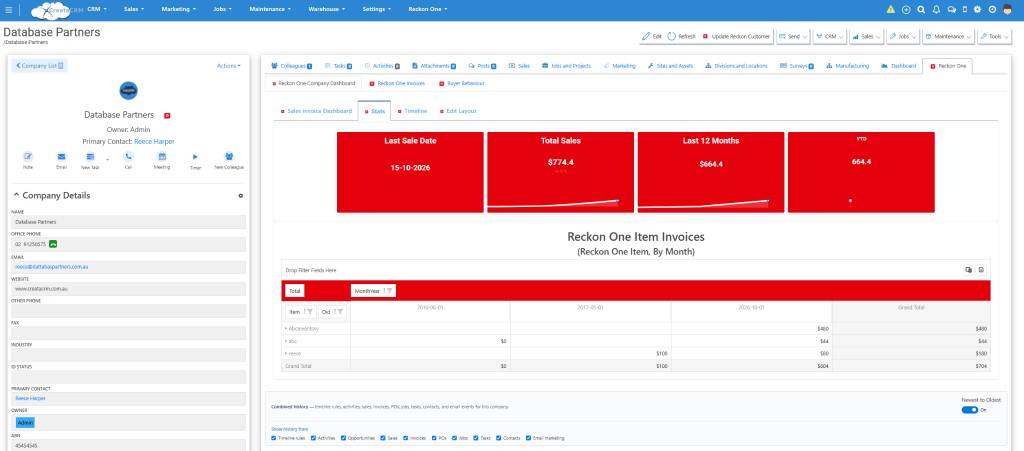
Task: Open the Item field filter
Action: [311, 312]
